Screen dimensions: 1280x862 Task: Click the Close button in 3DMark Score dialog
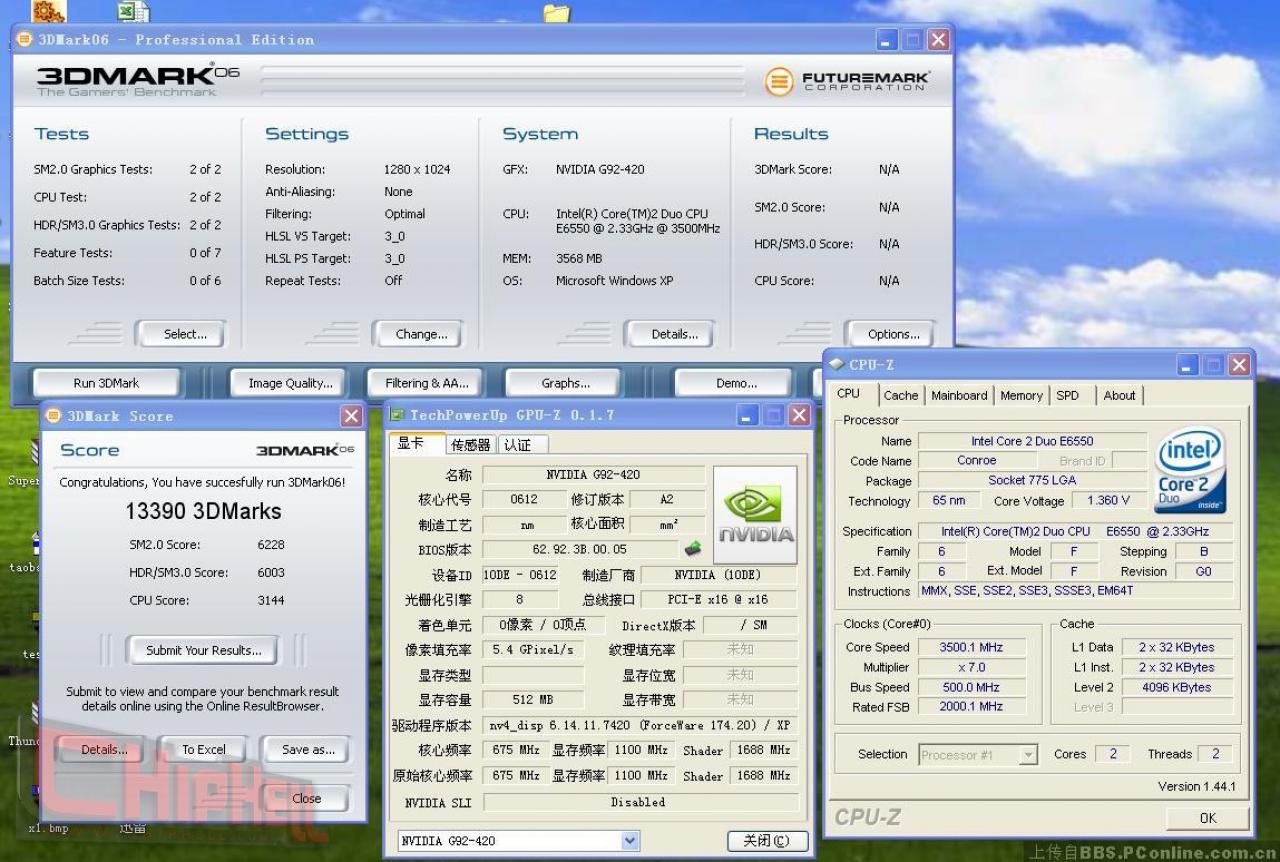[x=306, y=798]
